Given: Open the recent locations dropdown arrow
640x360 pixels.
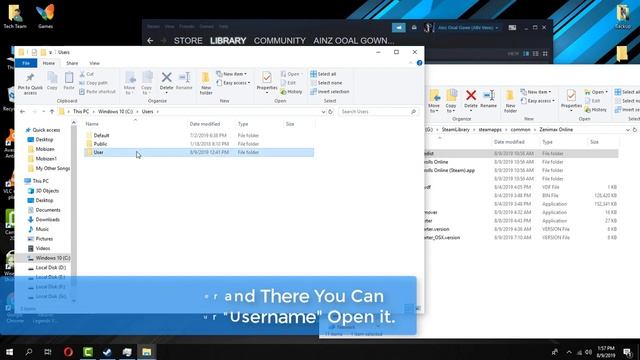Looking at the screenshot, I should 43,111.
